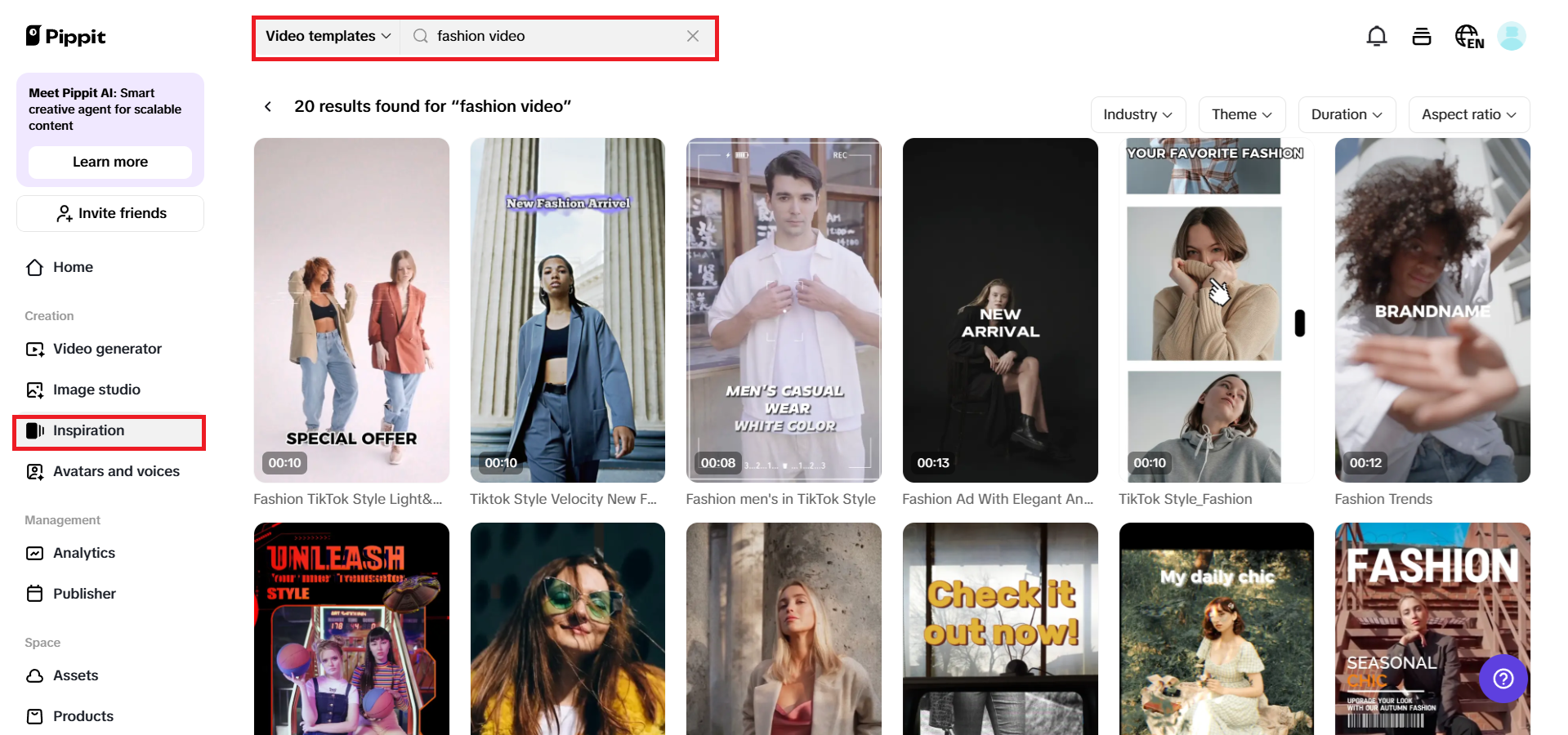Click the Invite friends button
Screen dimensions: 1568x735
(x=110, y=213)
